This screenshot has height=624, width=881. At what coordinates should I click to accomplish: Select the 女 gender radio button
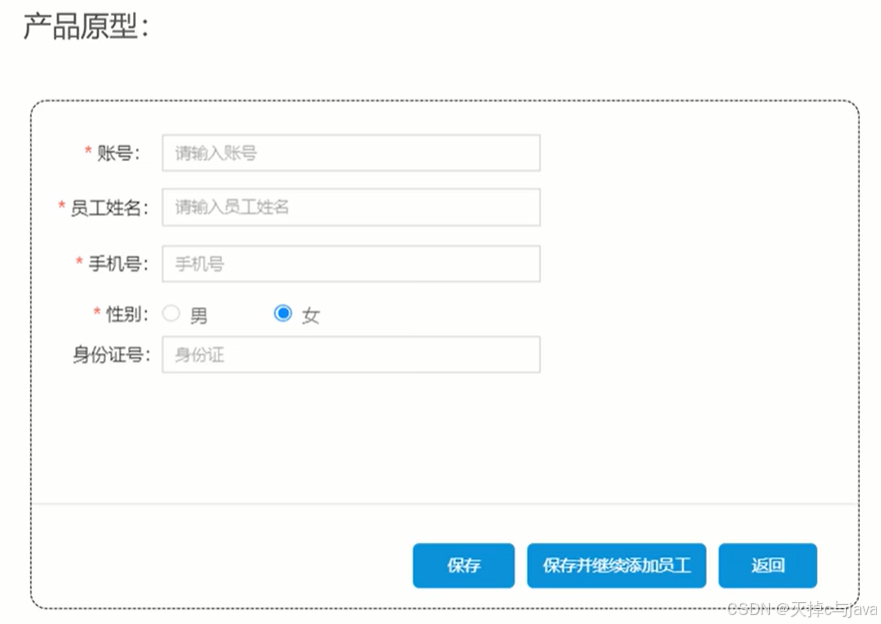click(283, 313)
